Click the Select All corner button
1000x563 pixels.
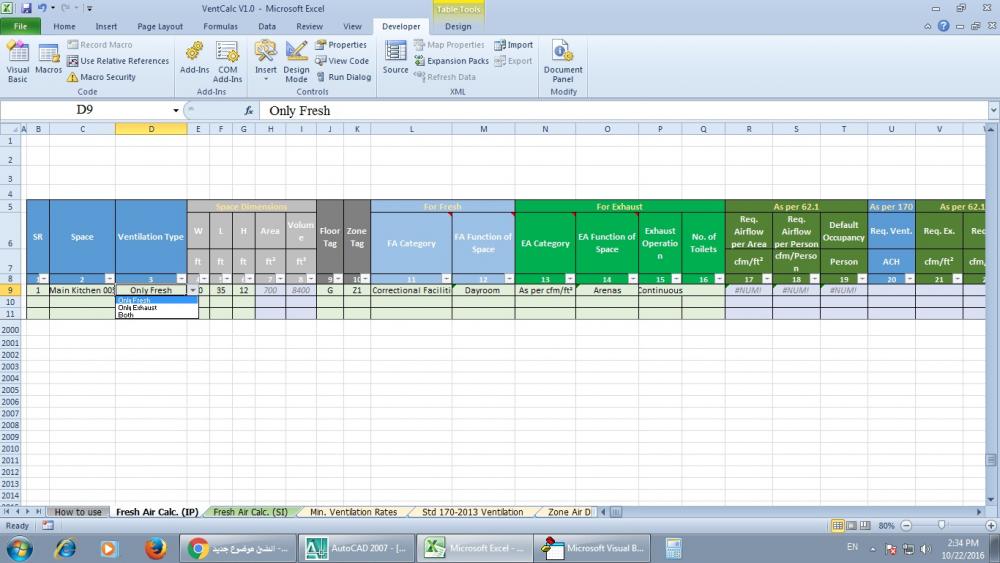(13, 129)
